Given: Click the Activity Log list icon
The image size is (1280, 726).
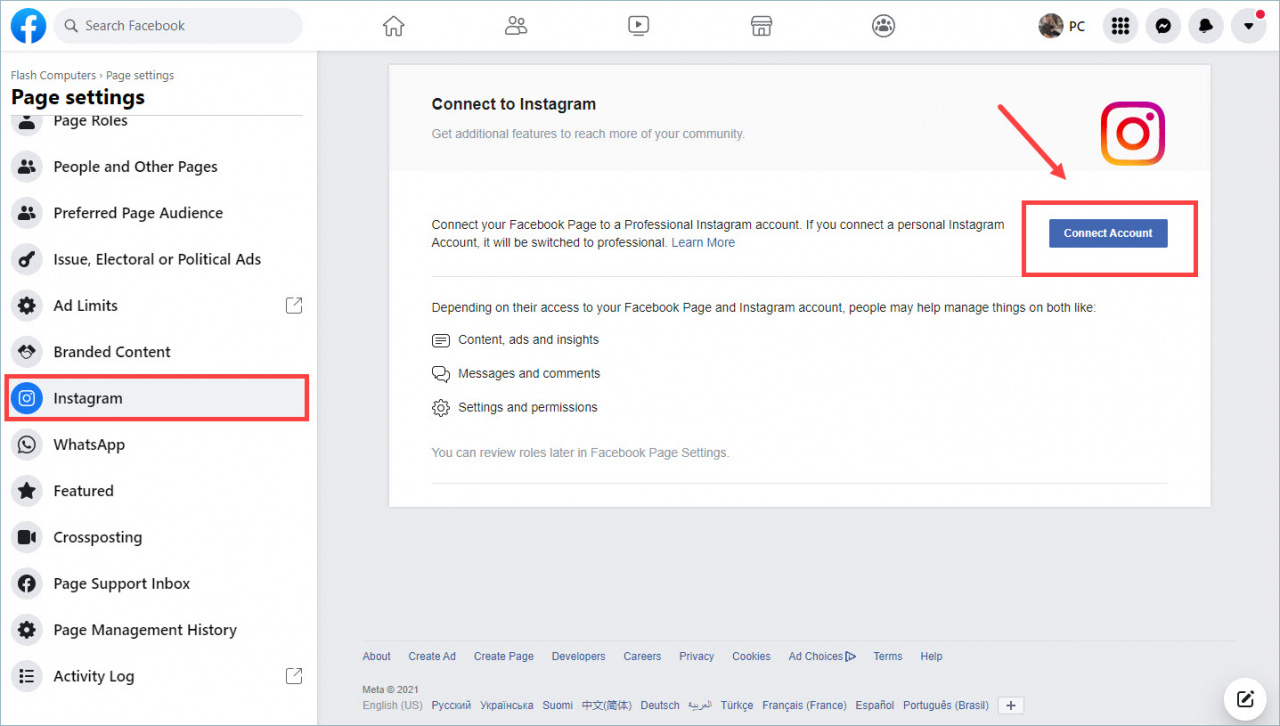Looking at the screenshot, I should [x=27, y=676].
